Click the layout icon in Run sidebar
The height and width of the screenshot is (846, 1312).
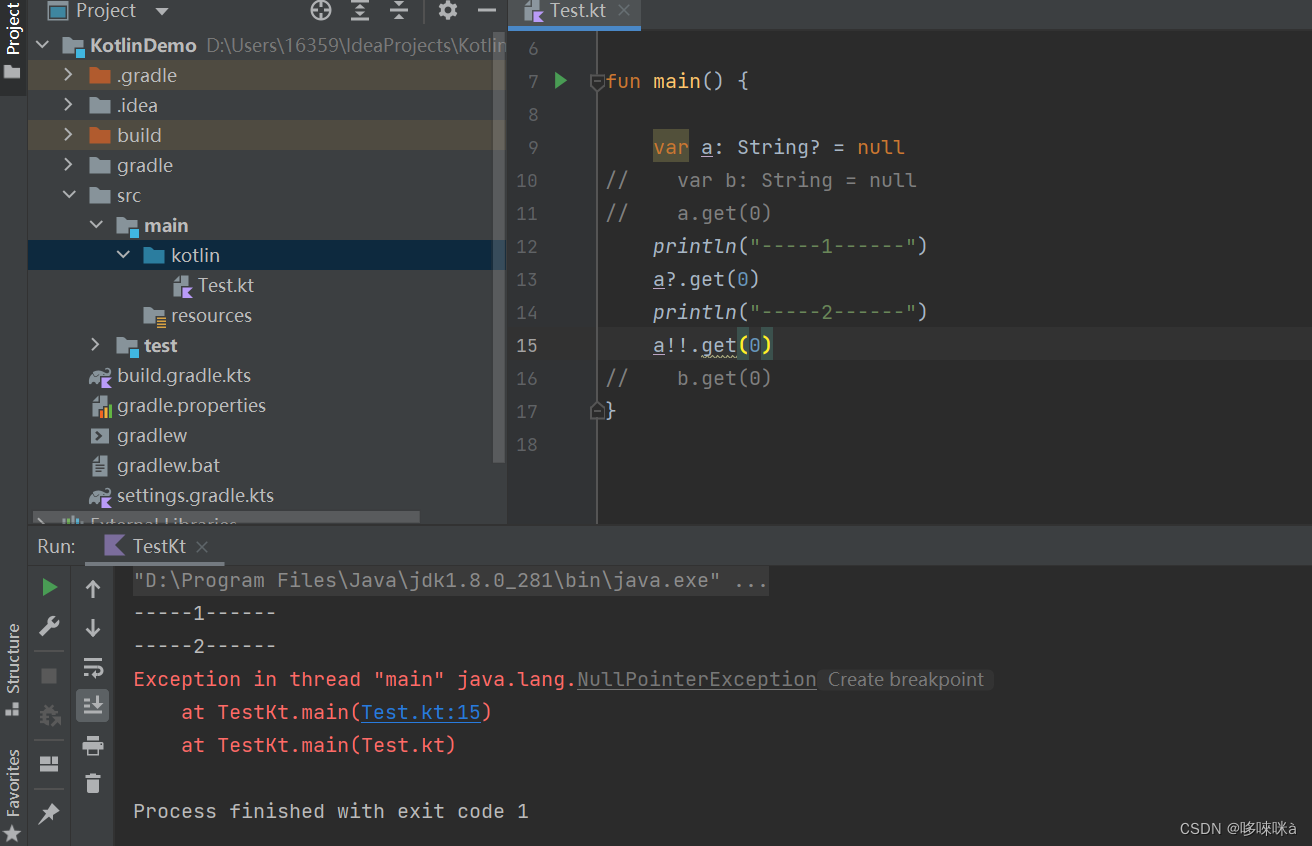point(49,764)
